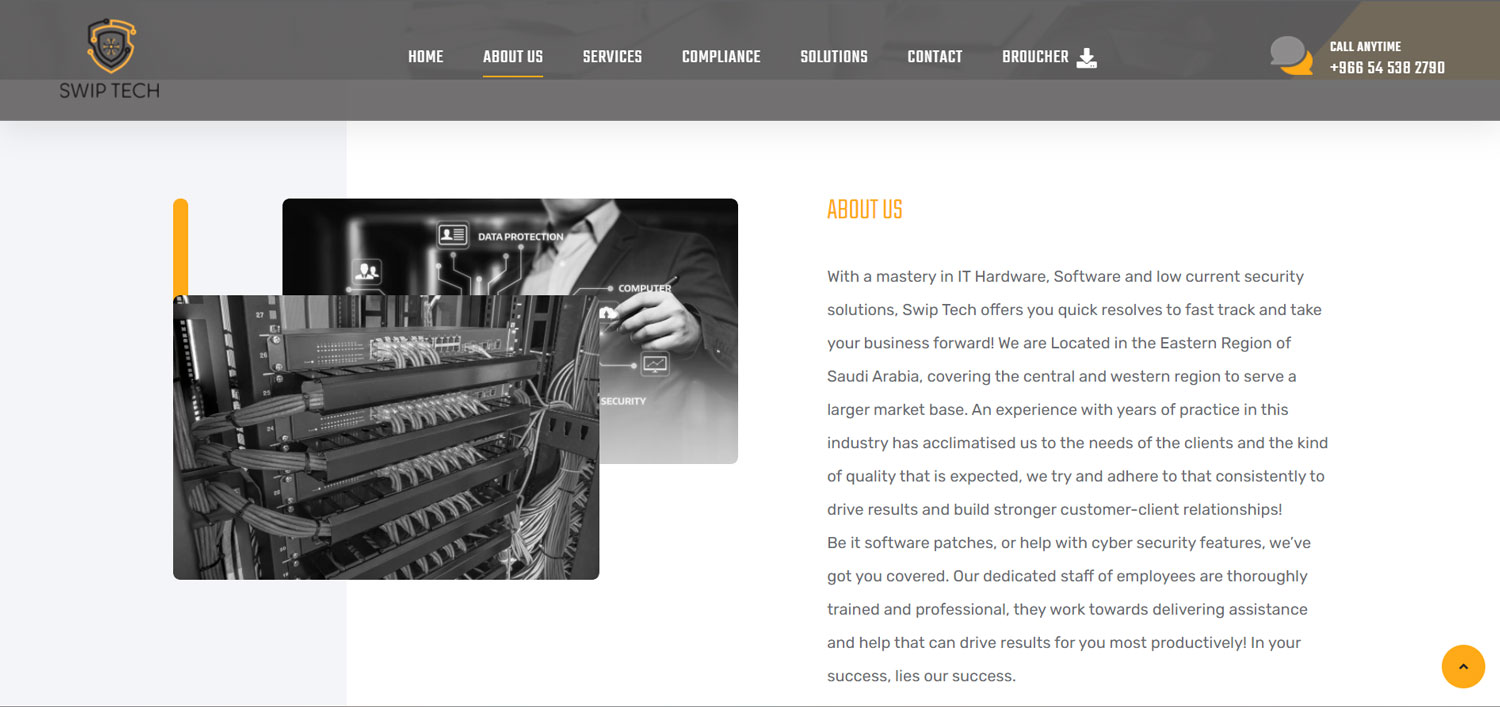
Task: Click the last line "success, lies our success."
Action: tap(921, 676)
